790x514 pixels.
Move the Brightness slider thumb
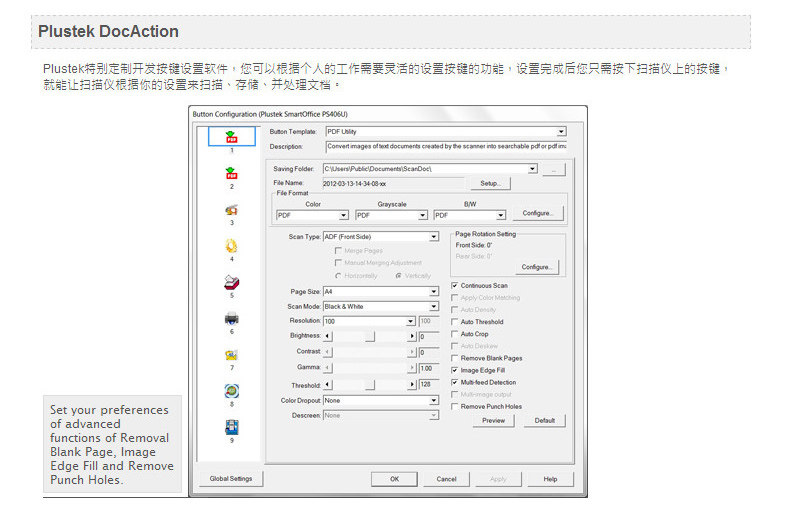(370, 336)
